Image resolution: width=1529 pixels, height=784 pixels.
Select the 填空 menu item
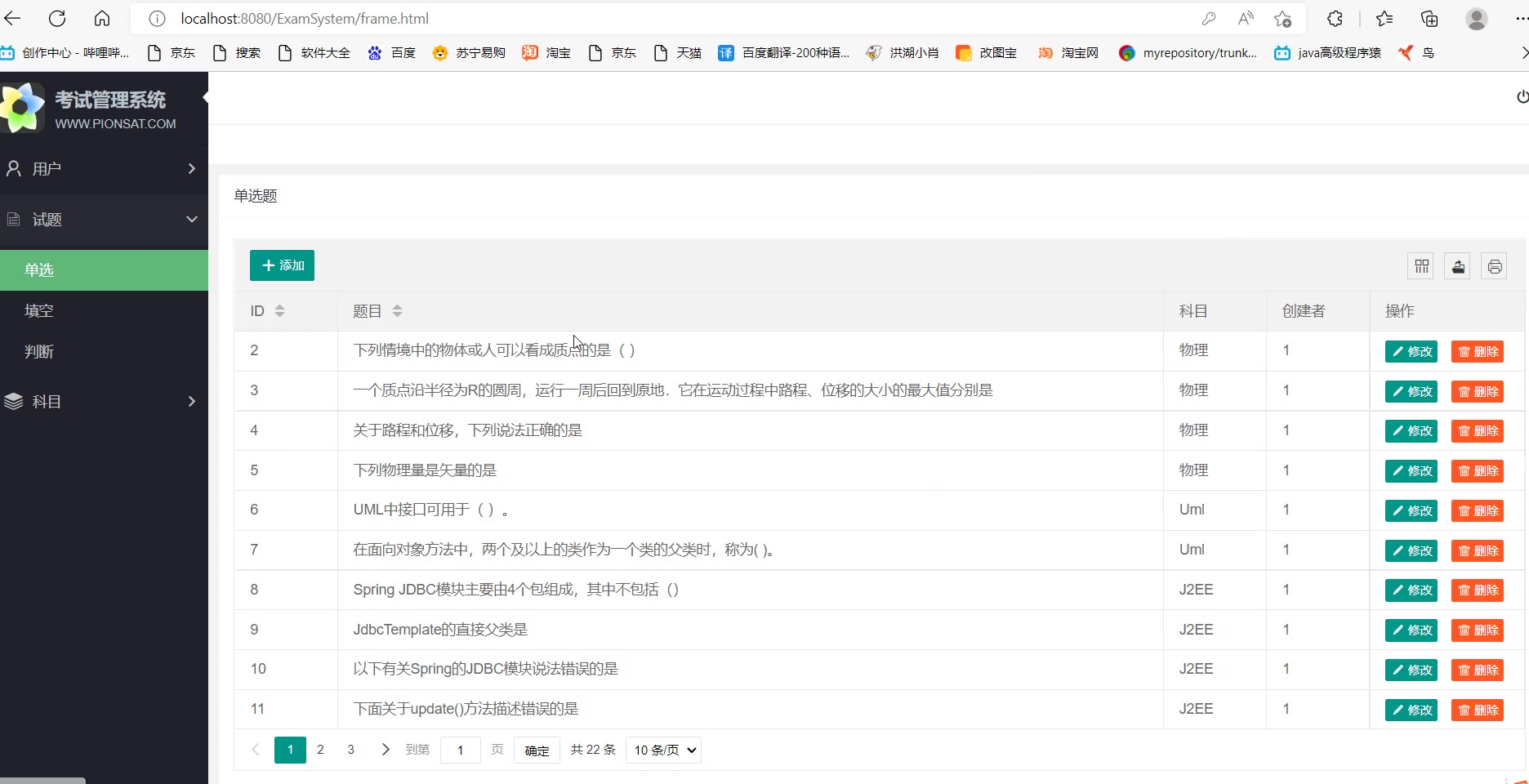click(x=104, y=311)
